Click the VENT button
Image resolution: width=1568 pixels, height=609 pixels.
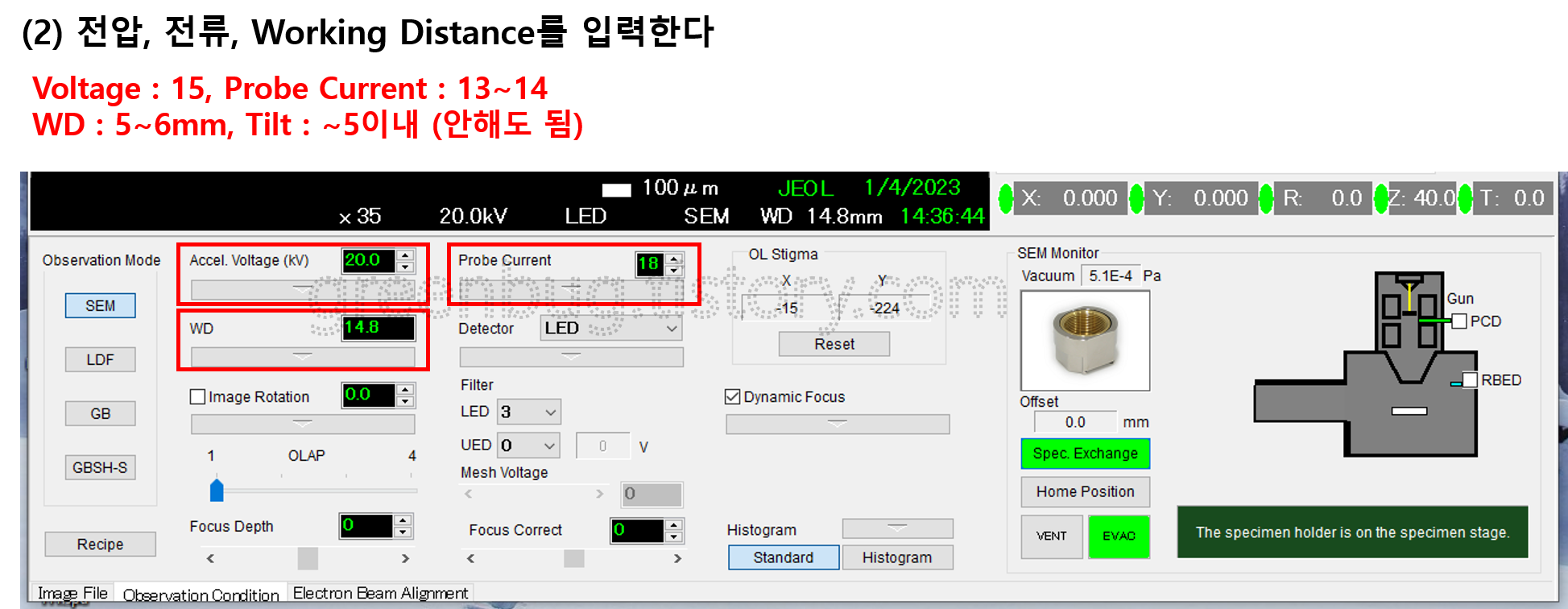click(x=1051, y=536)
